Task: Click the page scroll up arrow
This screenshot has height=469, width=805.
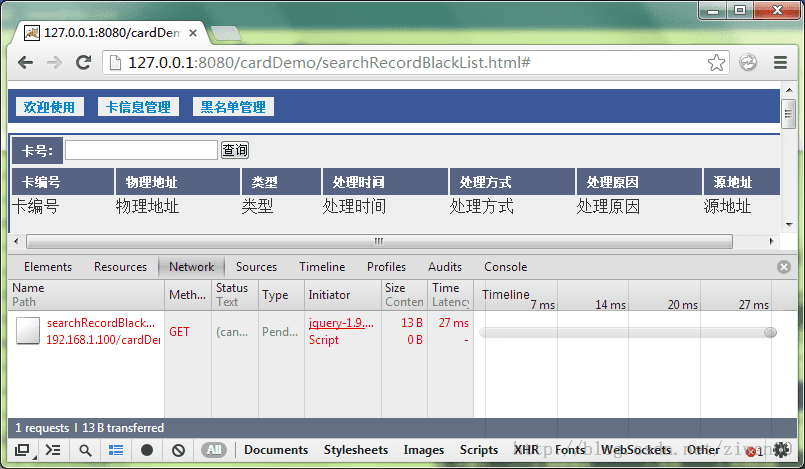Action: [789, 90]
